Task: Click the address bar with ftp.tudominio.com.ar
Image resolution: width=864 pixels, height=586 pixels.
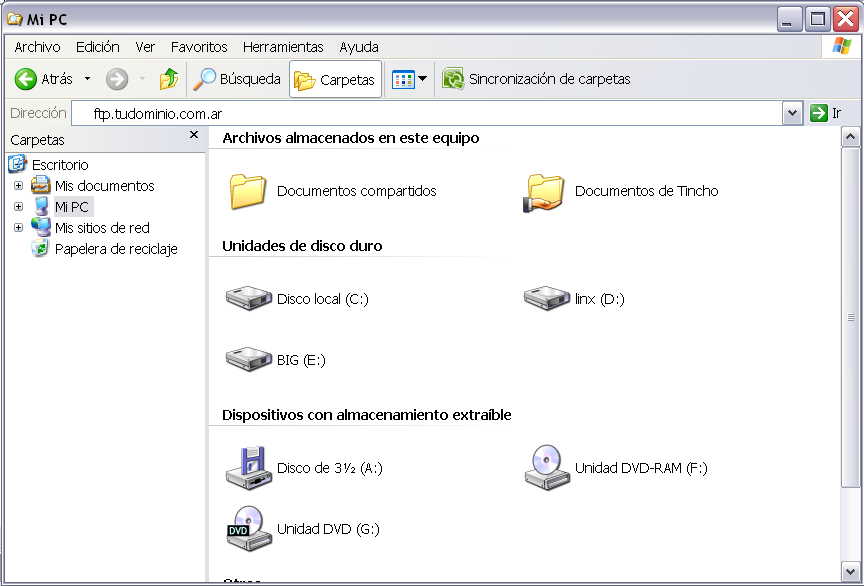Action: 426,114
